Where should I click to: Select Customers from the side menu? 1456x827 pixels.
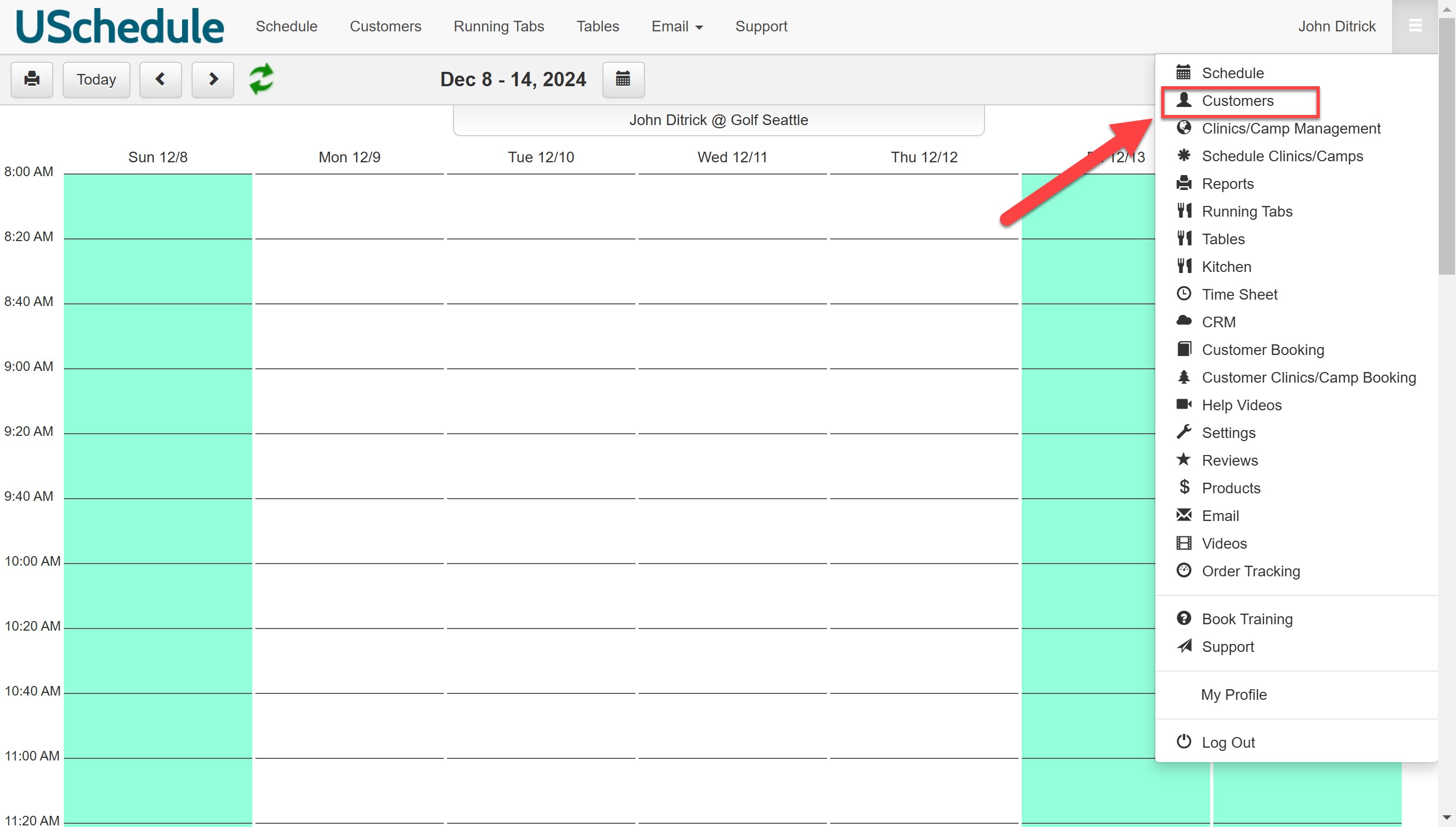pyautogui.click(x=1237, y=101)
